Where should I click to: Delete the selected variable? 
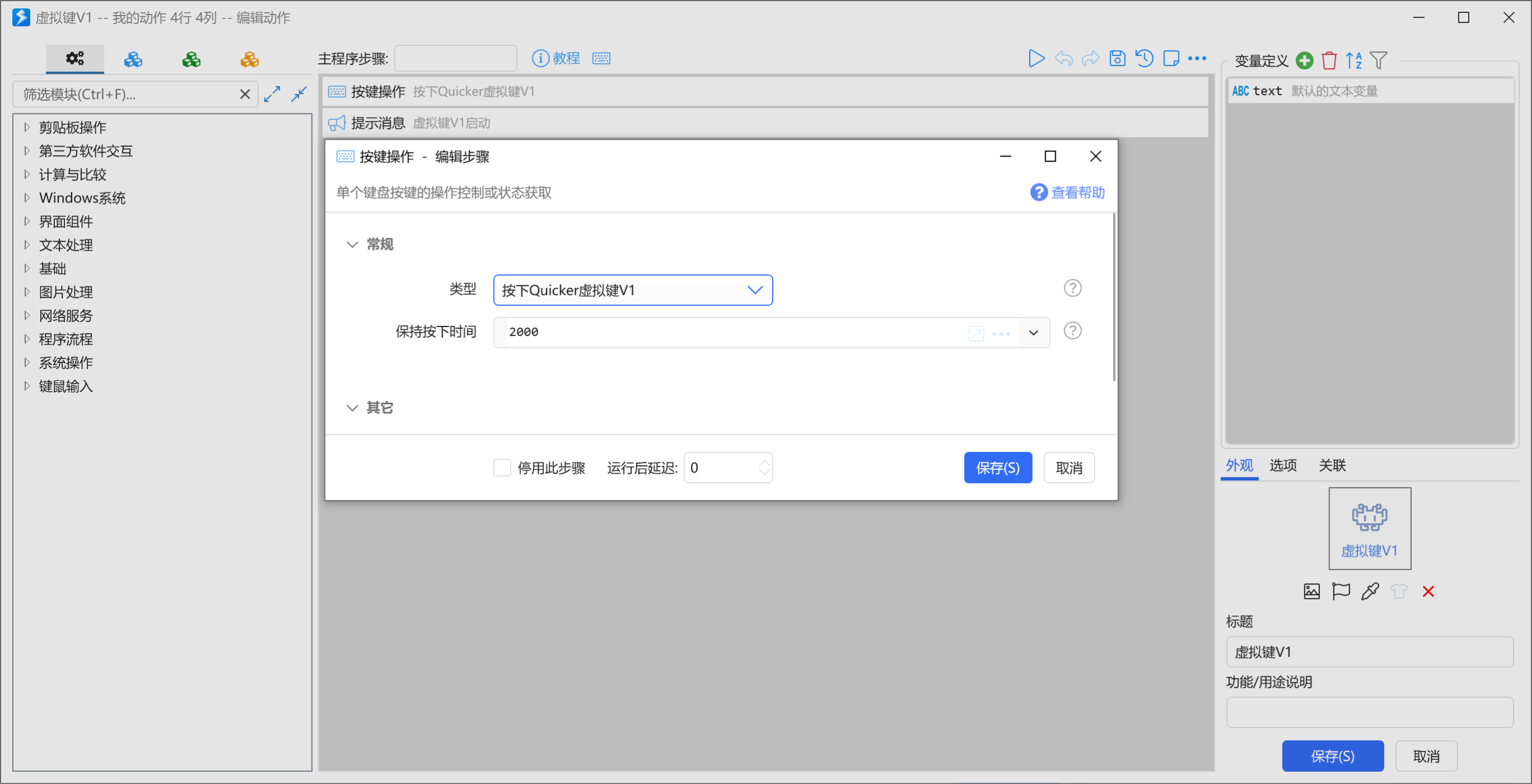click(x=1329, y=60)
